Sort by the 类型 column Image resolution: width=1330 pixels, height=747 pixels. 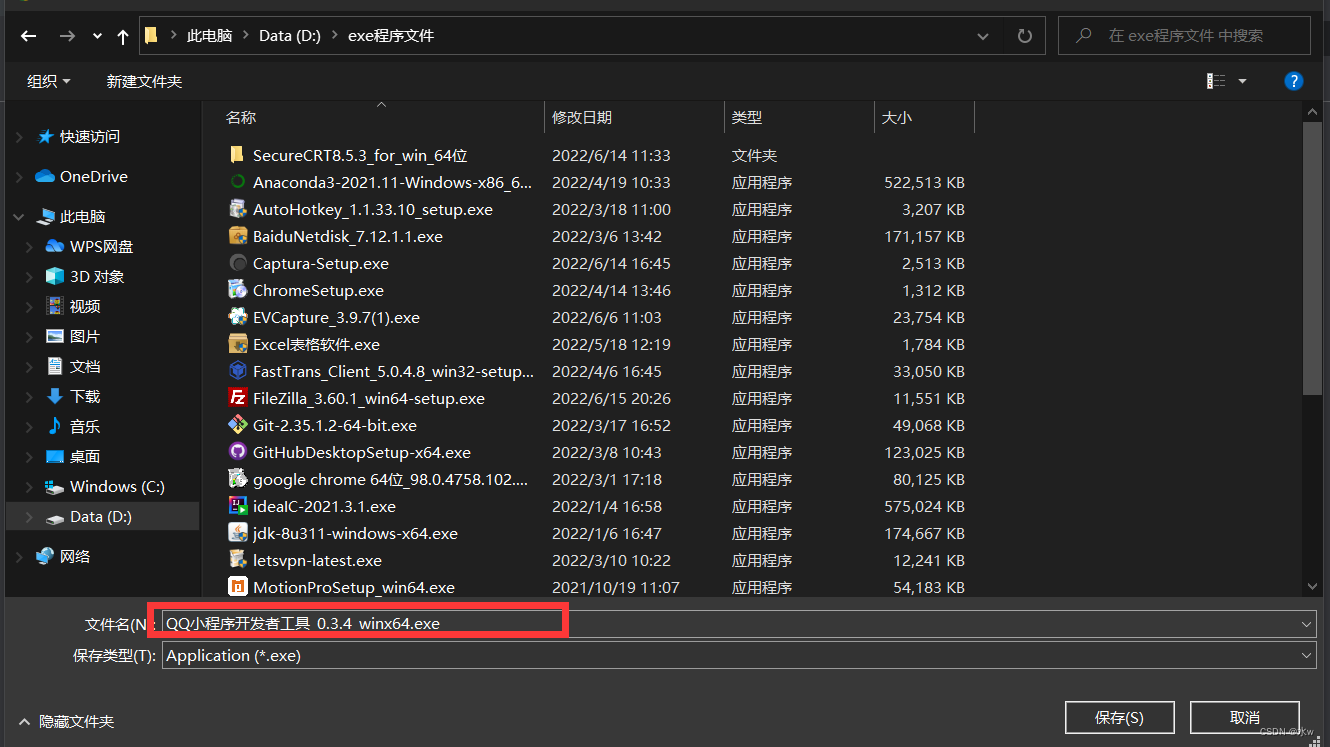747,118
